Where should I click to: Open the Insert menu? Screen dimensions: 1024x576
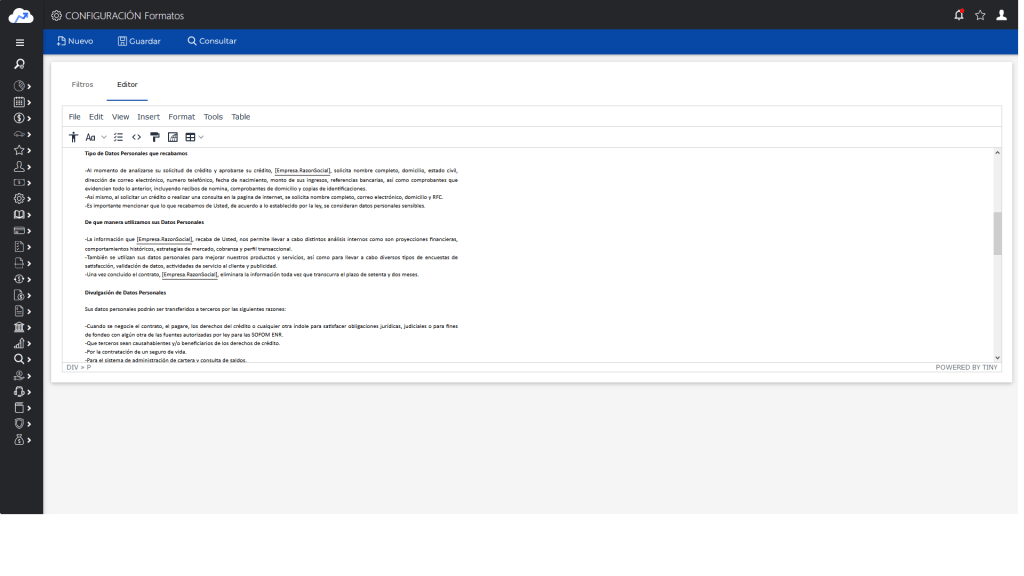coord(148,117)
